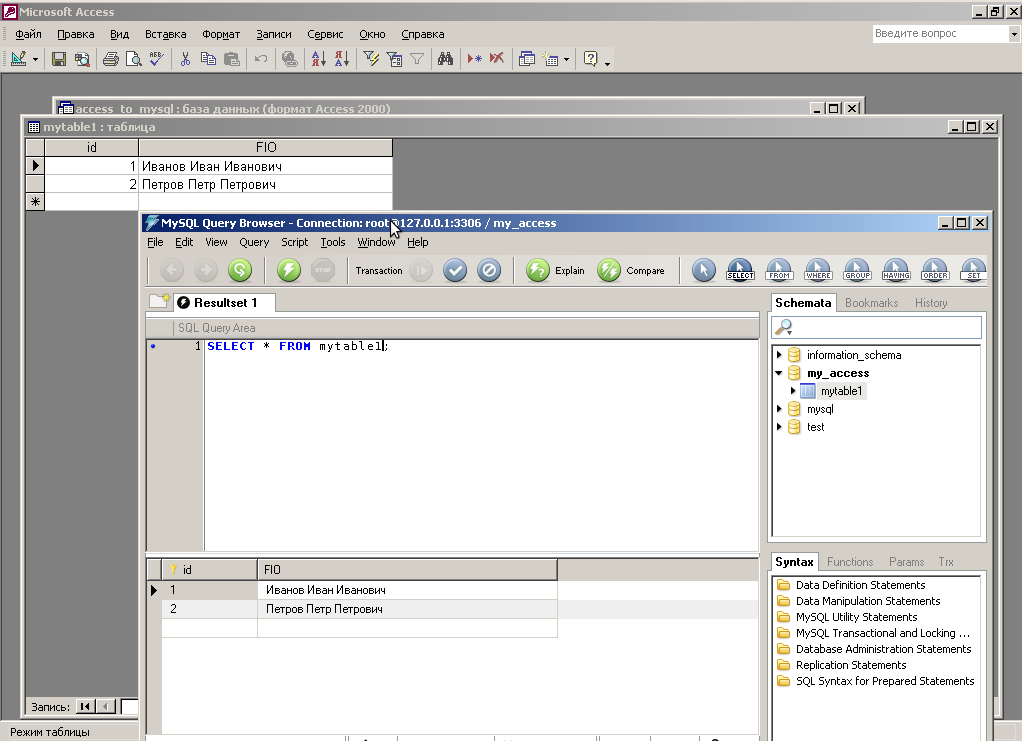Switch to the History tab
This screenshot has width=1022, height=741.
(x=931, y=303)
